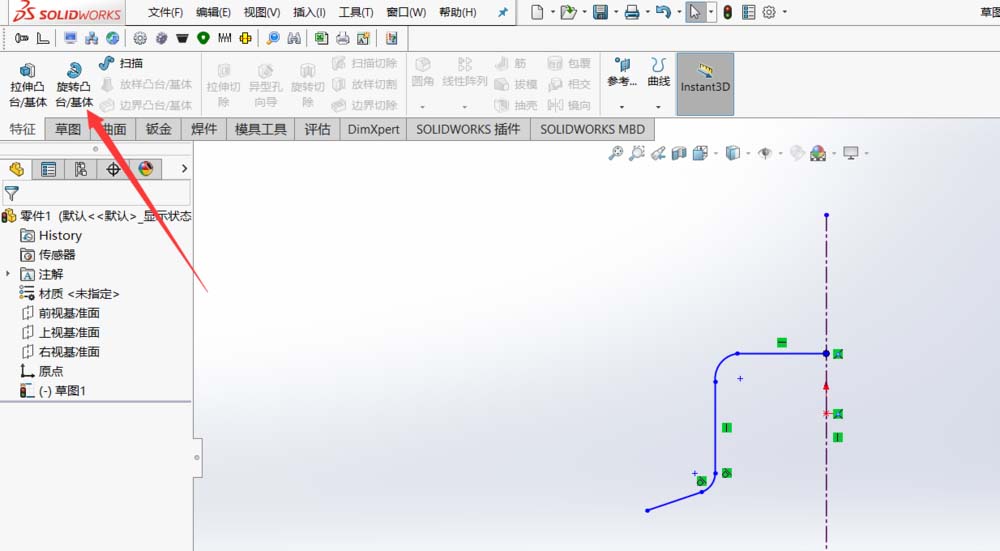The width and height of the screenshot is (1000, 551).
Task: Select 传感器 in the feature tree
Action: point(48,255)
